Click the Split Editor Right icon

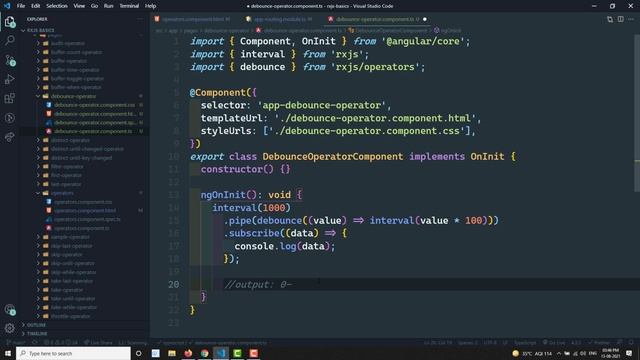[x=620, y=19]
